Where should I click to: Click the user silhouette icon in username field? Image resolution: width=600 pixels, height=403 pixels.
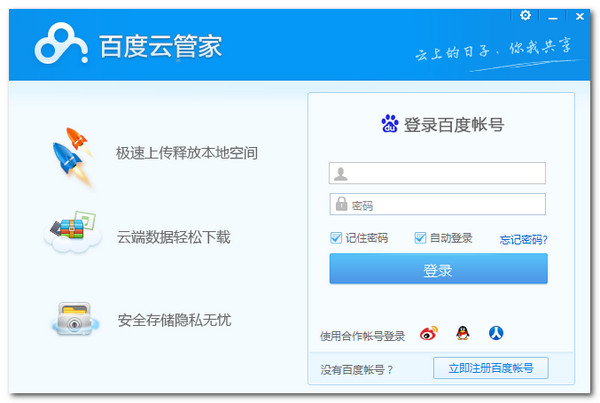(341, 174)
